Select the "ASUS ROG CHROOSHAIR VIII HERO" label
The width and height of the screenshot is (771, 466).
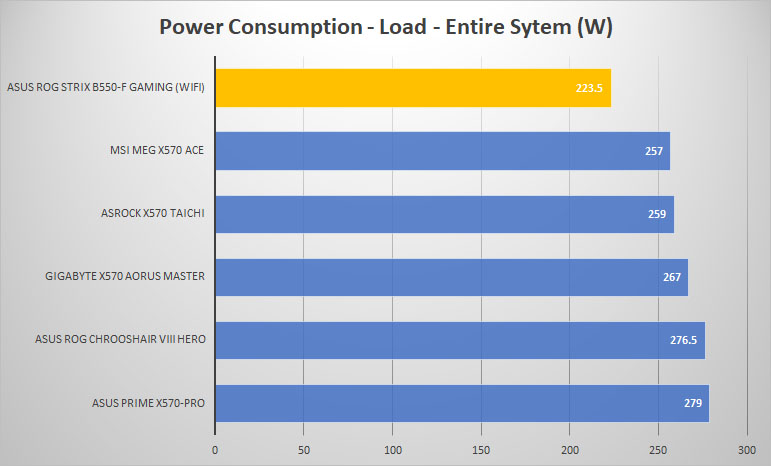coord(120,339)
